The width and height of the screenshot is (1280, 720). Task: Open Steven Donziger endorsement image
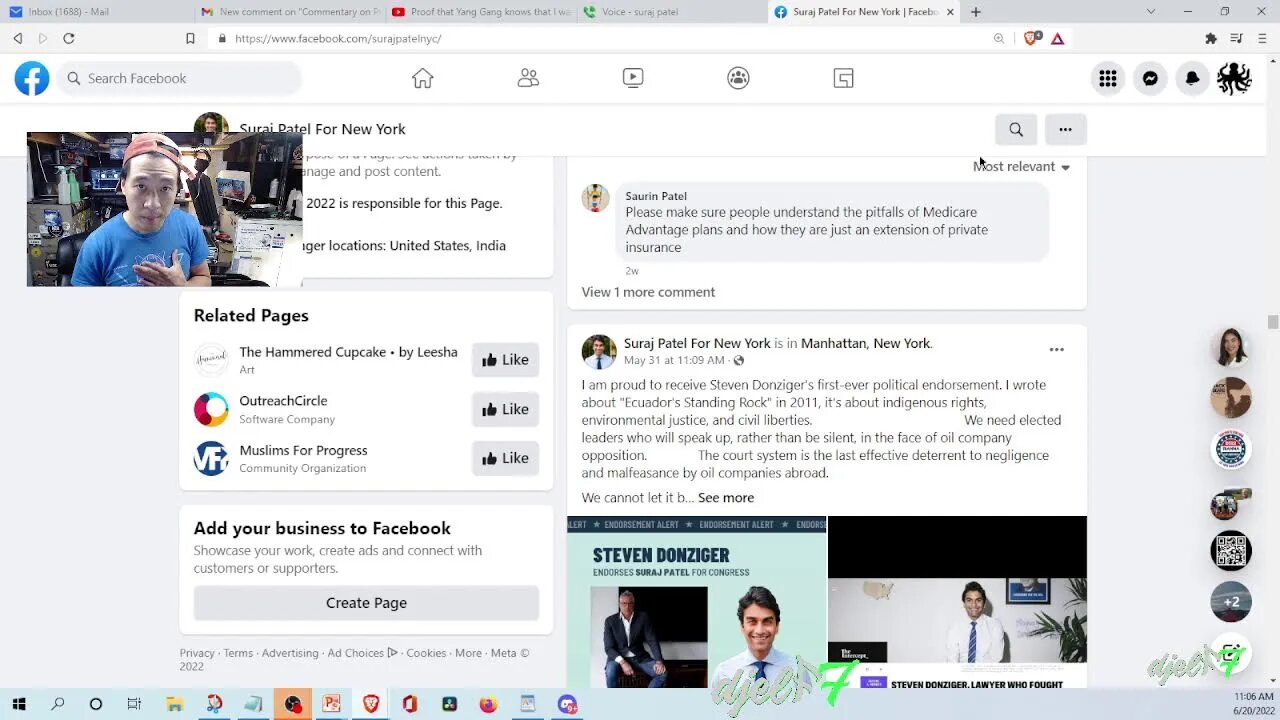pos(696,602)
